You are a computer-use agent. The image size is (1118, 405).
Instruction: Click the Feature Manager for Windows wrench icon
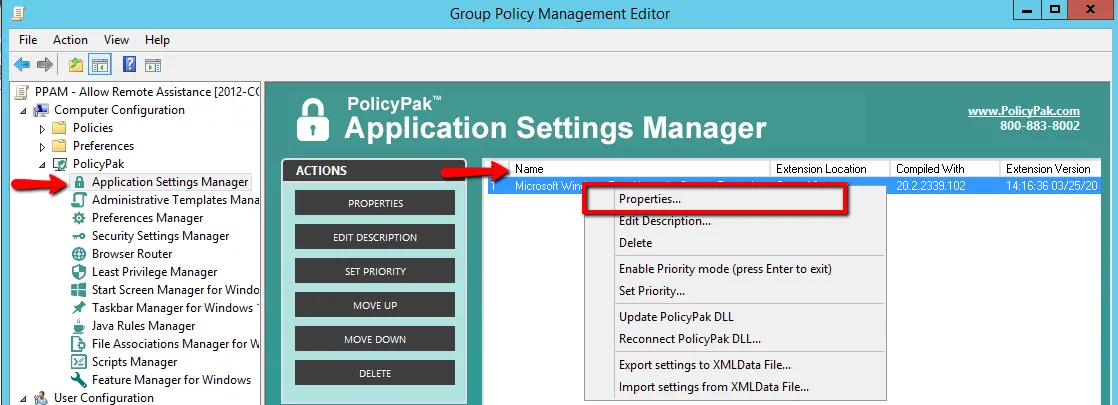tap(79, 380)
